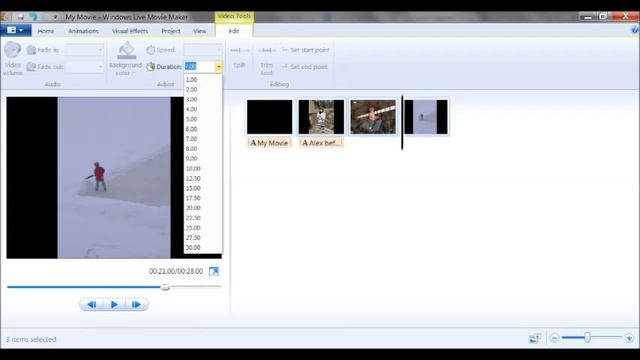Viewport: 640px width, 360px height.
Task: Choose 12.50 from the duration list
Action: pos(203,178)
